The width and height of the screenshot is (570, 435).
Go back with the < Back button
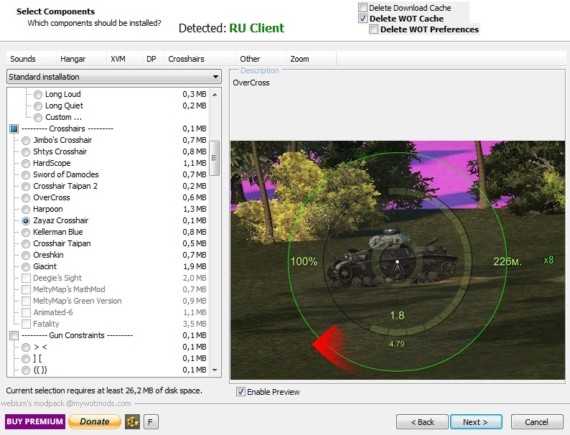[422, 422]
